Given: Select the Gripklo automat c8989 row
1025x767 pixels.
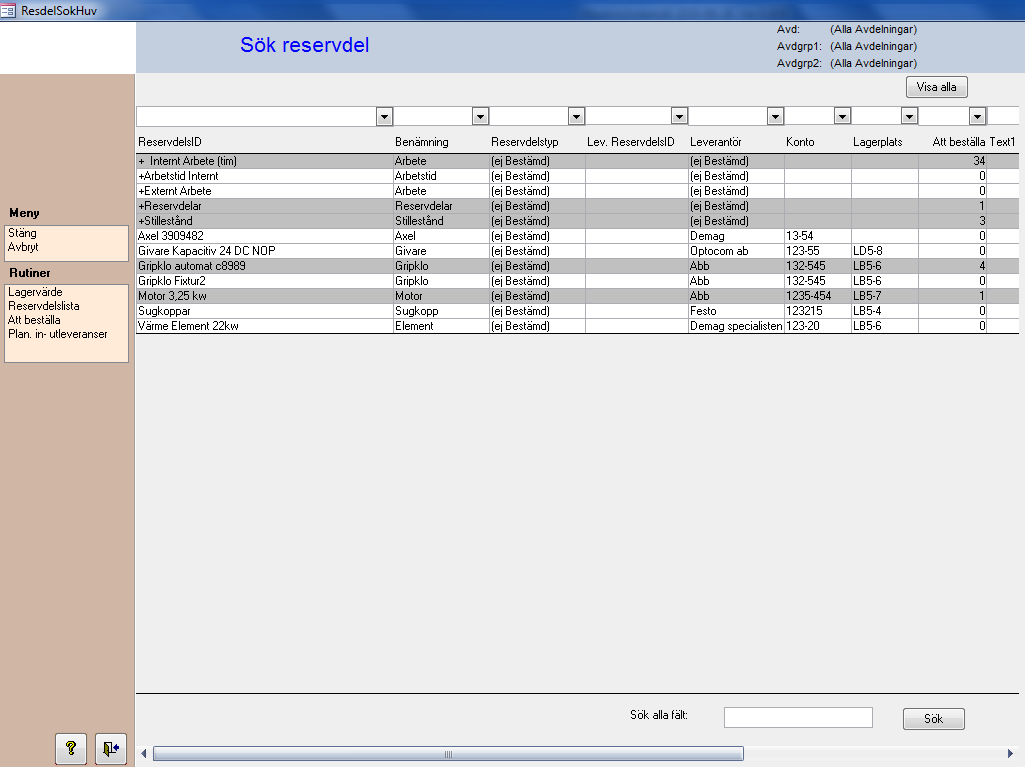Looking at the screenshot, I should (577, 266).
